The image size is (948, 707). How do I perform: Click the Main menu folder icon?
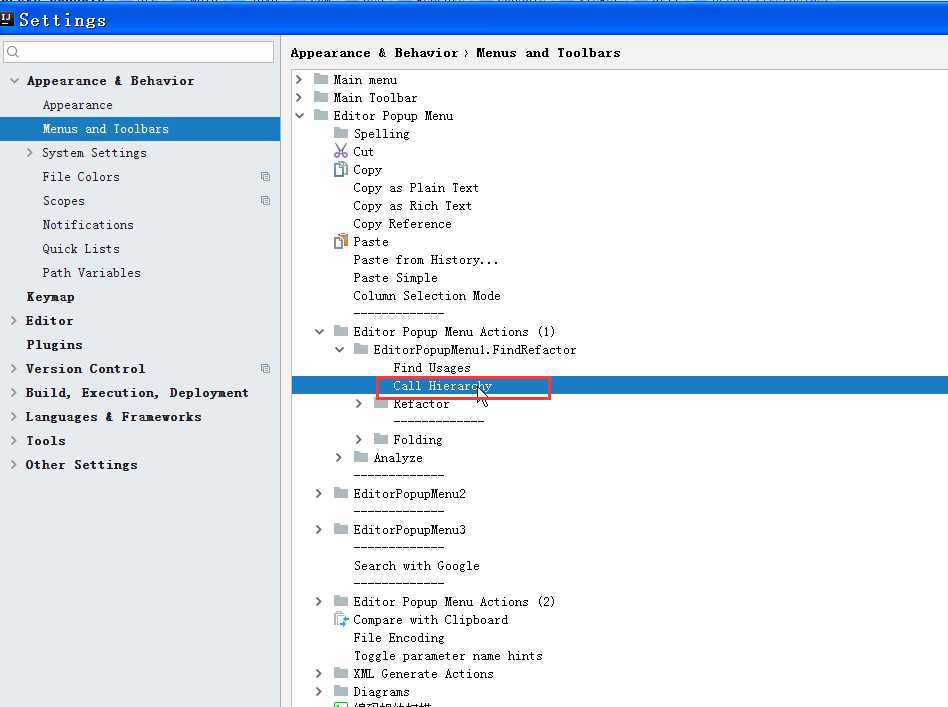[321, 79]
